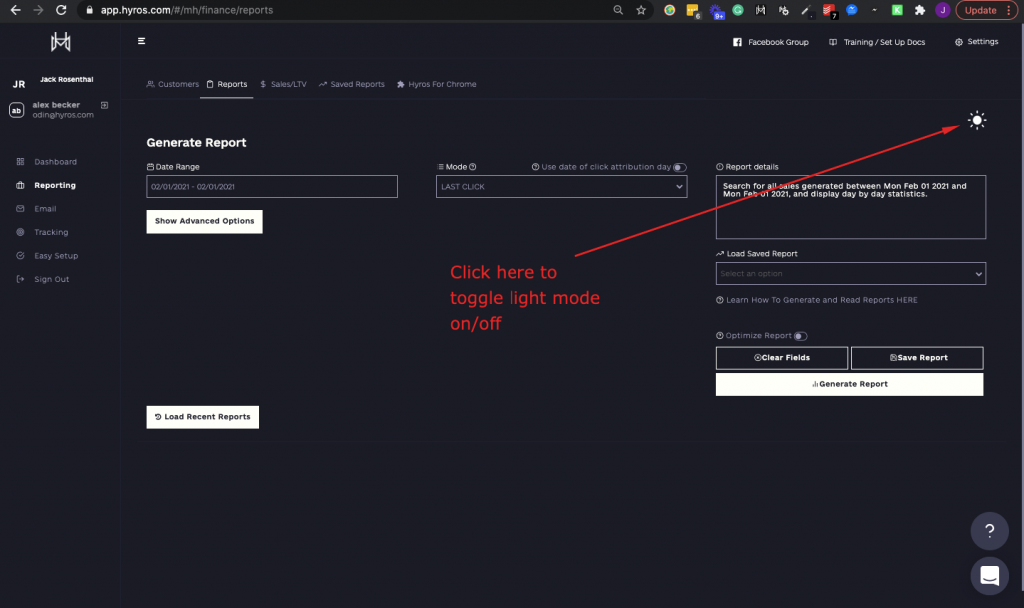Image resolution: width=1024 pixels, height=608 pixels.
Task: Click the browser Update button
Action: 986,10
